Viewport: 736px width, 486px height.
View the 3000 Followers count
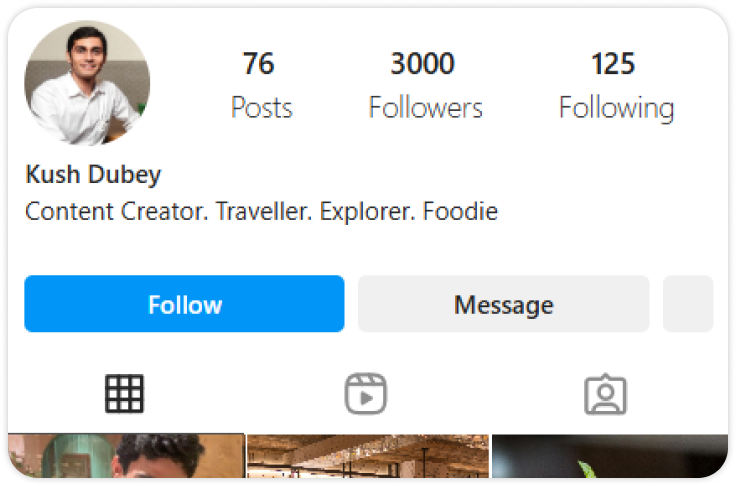point(425,85)
